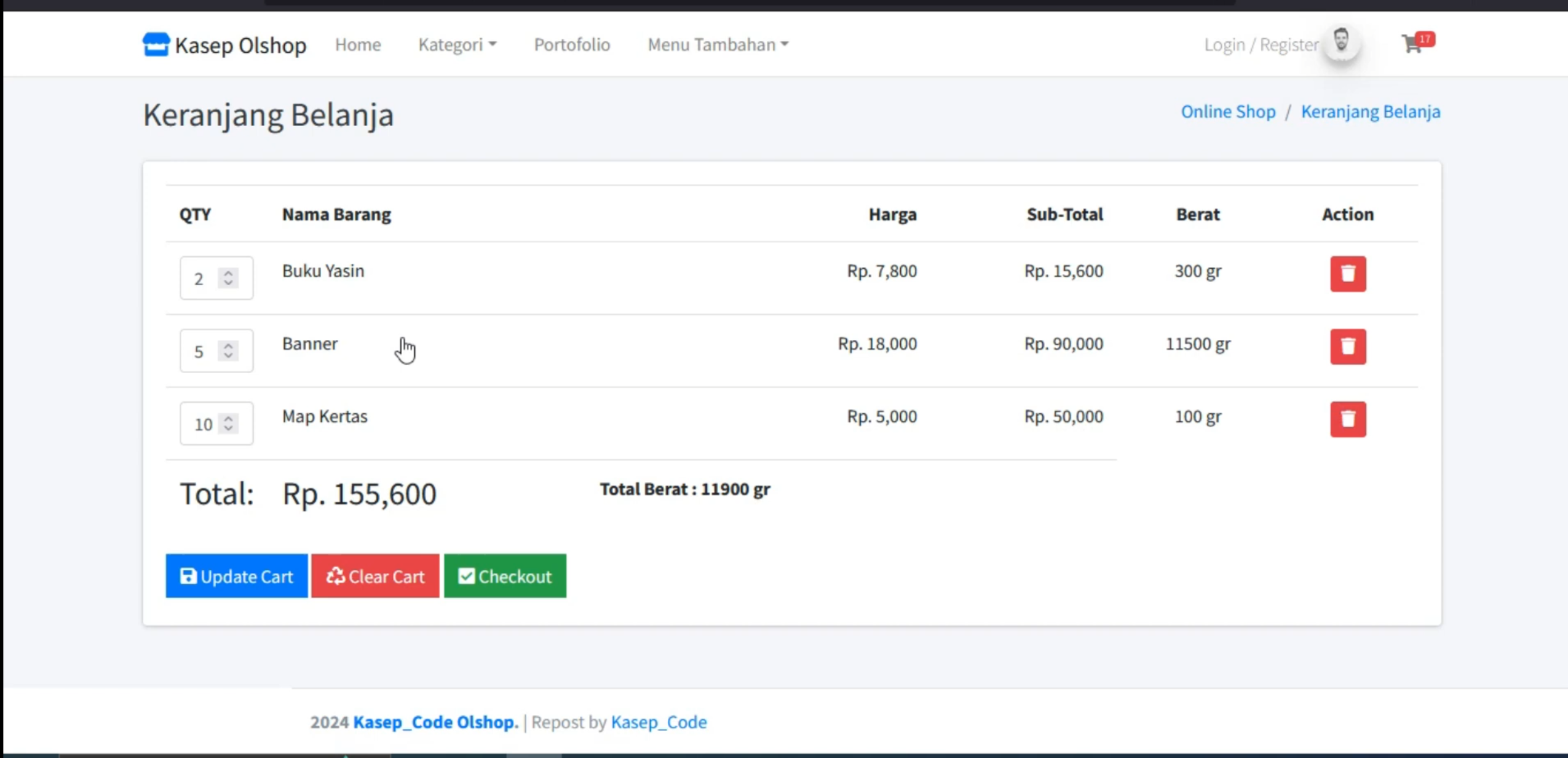The image size is (1568, 758).
Task: Click the green Checkout button
Action: pos(505,576)
